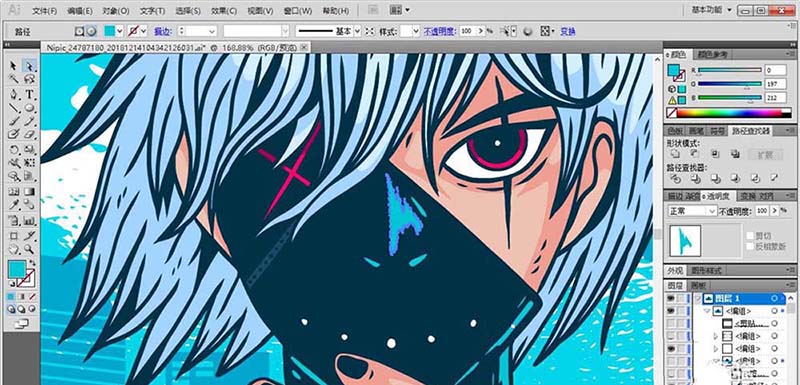Select the Hand tool

point(14,249)
